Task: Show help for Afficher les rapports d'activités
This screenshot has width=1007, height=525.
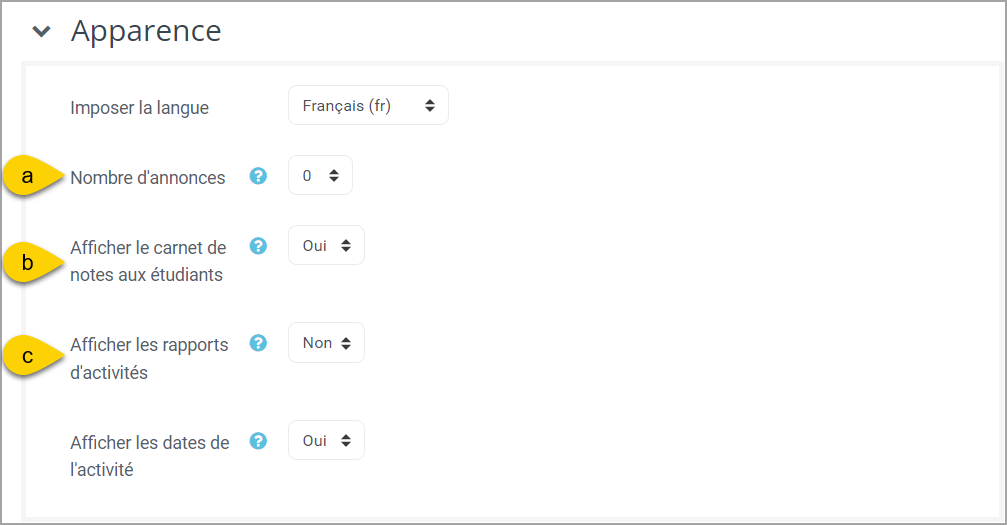Action: [258, 343]
